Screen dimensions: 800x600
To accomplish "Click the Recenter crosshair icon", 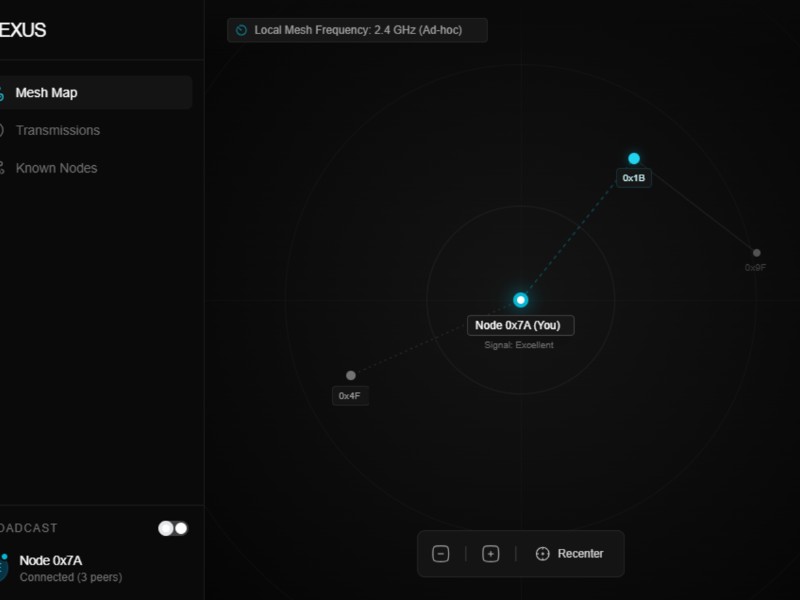I will pos(543,554).
